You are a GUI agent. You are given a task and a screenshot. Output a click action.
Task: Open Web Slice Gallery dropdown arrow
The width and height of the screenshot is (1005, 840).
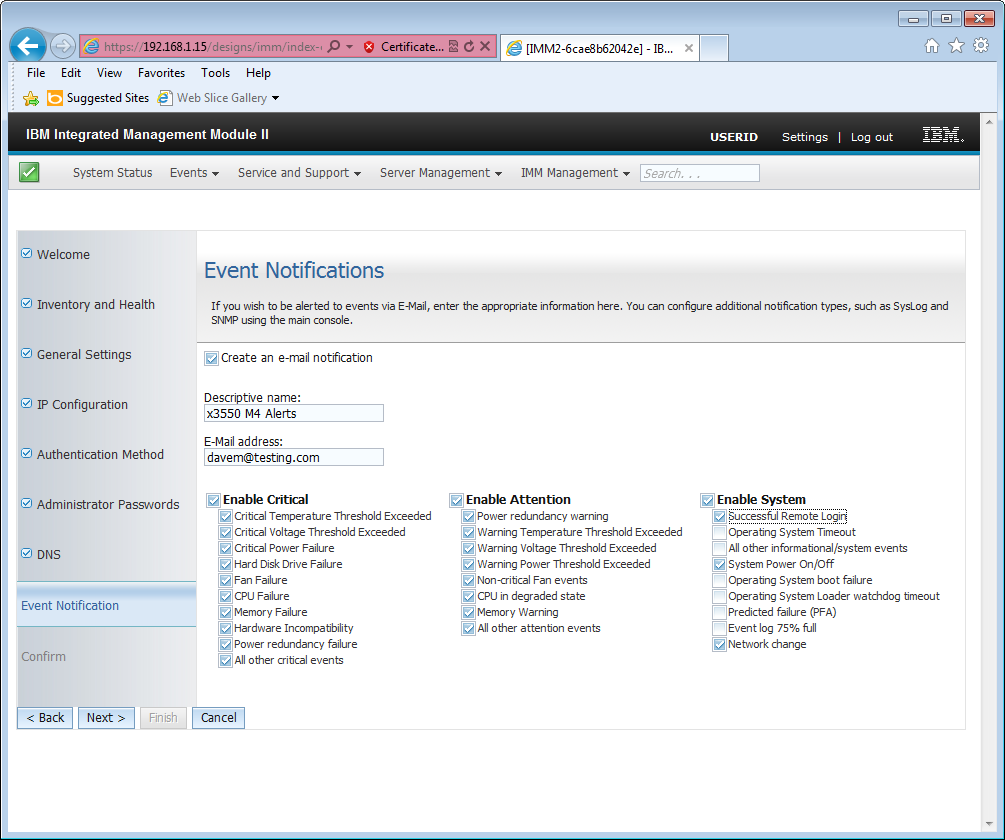click(276, 98)
